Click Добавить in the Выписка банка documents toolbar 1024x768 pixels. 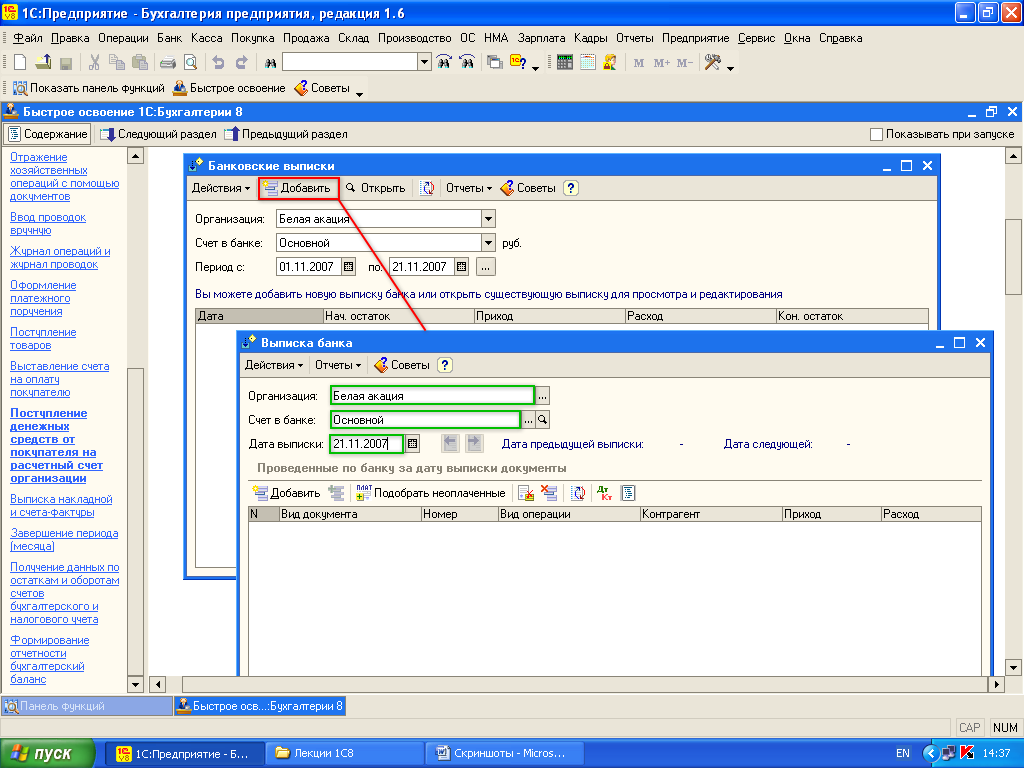[287, 493]
